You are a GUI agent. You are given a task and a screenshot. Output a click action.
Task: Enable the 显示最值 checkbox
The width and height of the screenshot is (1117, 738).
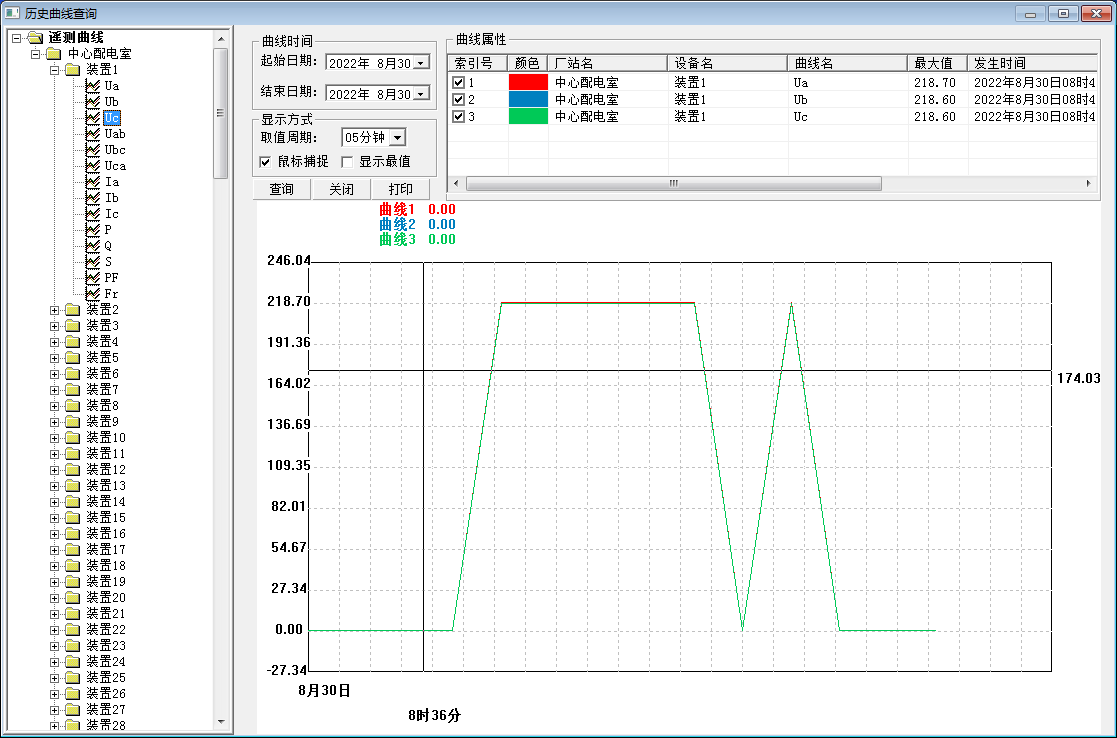click(x=348, y=162)
